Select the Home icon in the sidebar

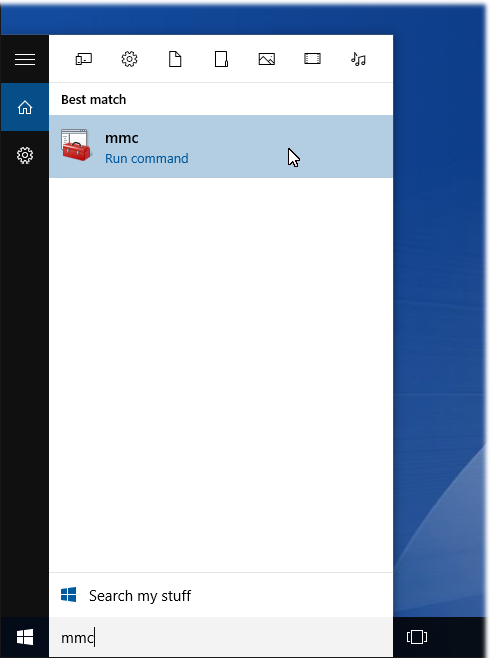25,107
